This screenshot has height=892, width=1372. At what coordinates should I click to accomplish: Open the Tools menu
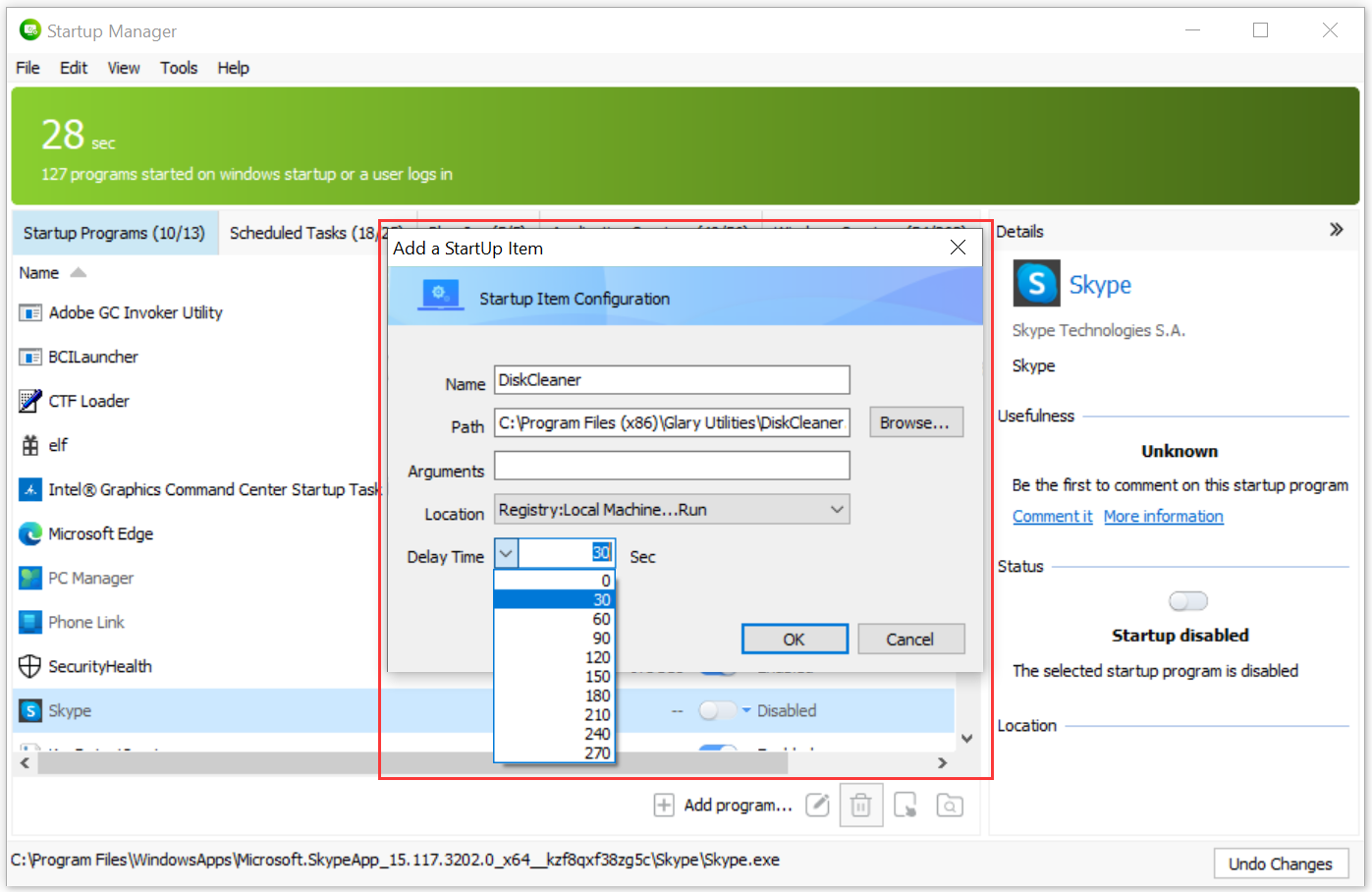[x=179, y=68]
